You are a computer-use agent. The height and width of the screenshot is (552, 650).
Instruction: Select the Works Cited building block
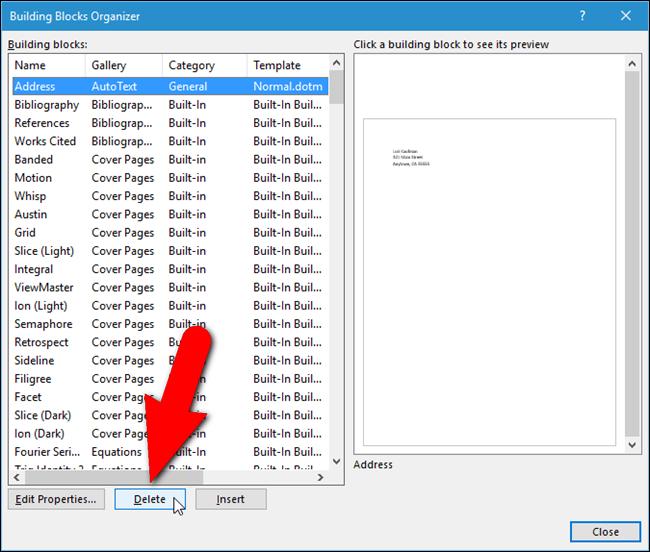(170, 141)
